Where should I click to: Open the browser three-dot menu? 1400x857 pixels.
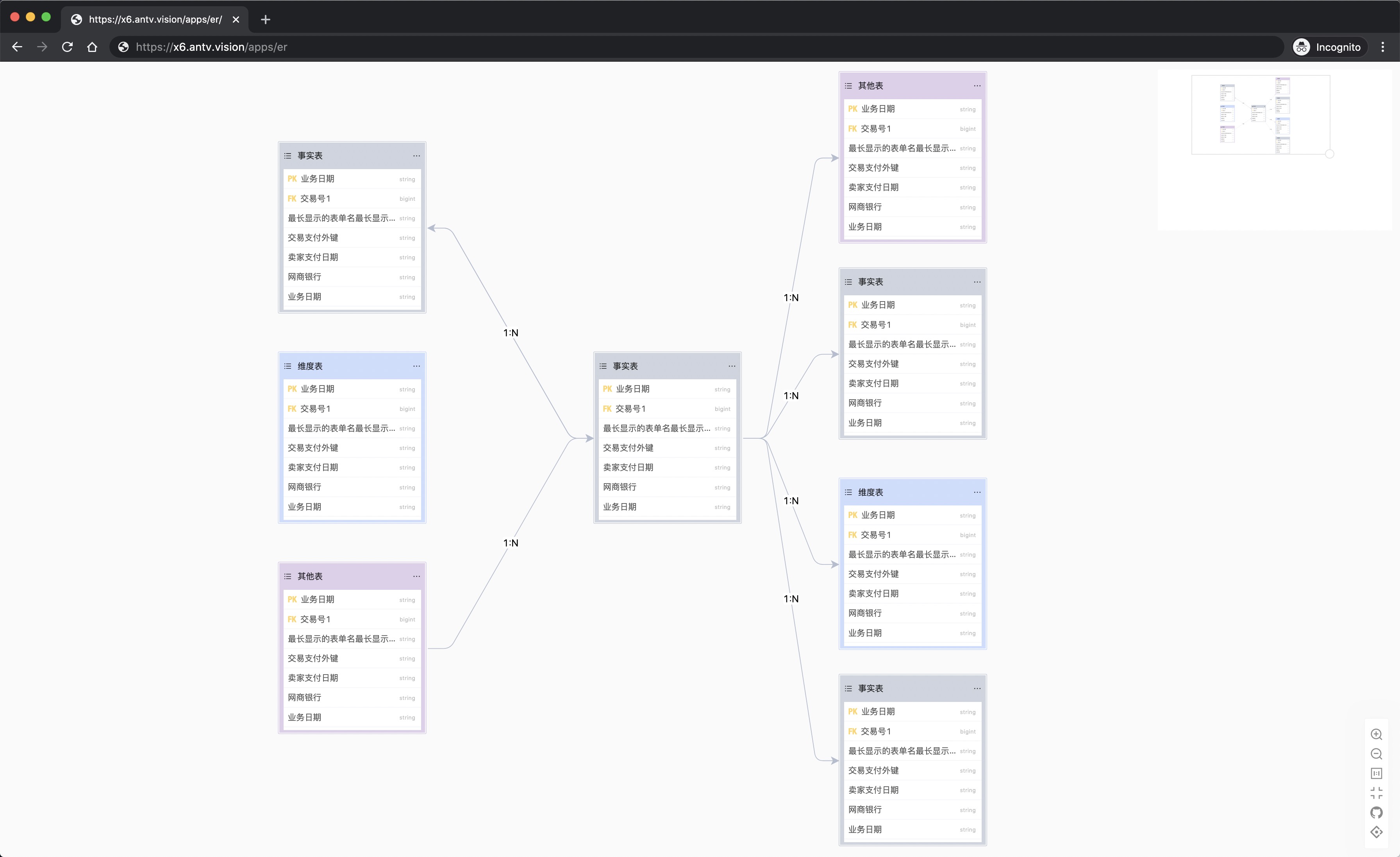tap(1383, 47)
